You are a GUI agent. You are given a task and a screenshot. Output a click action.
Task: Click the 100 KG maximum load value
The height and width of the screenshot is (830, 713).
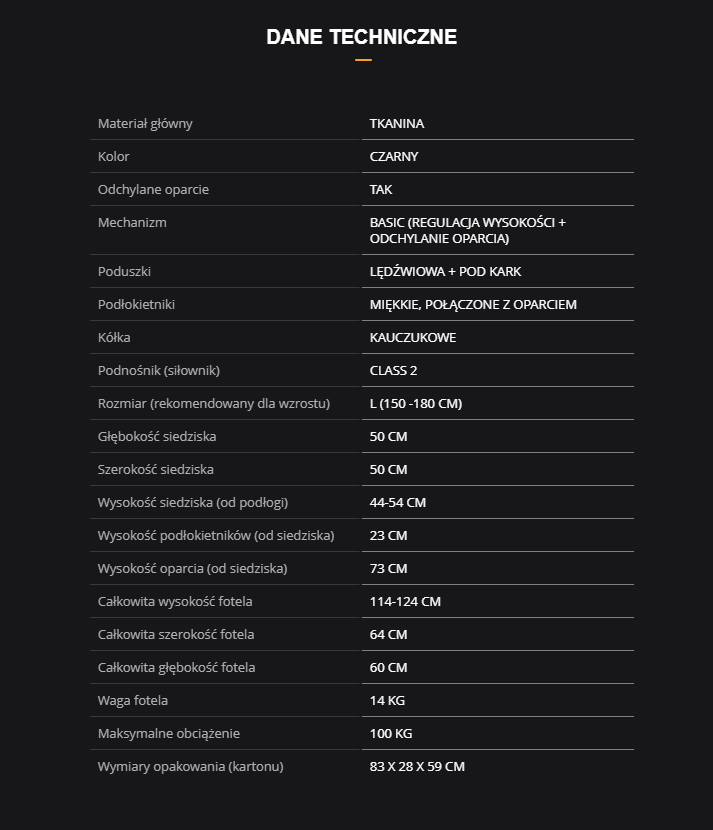(391, 734)
